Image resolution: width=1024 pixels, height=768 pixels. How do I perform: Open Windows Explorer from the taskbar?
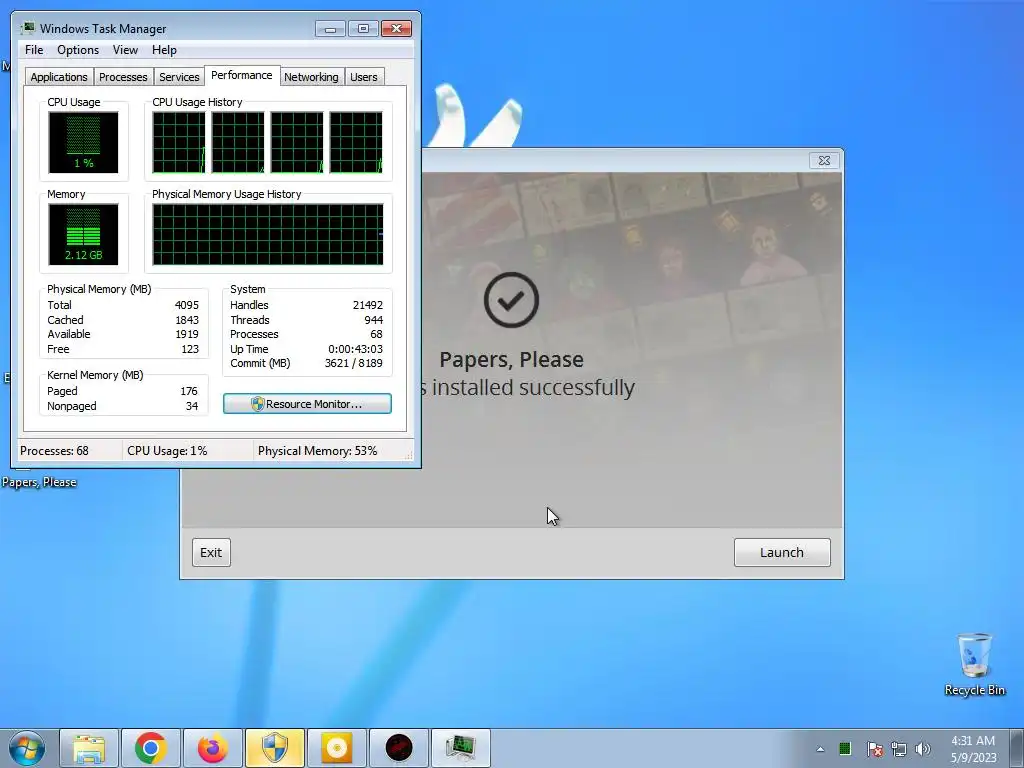(x=89, y=748)
